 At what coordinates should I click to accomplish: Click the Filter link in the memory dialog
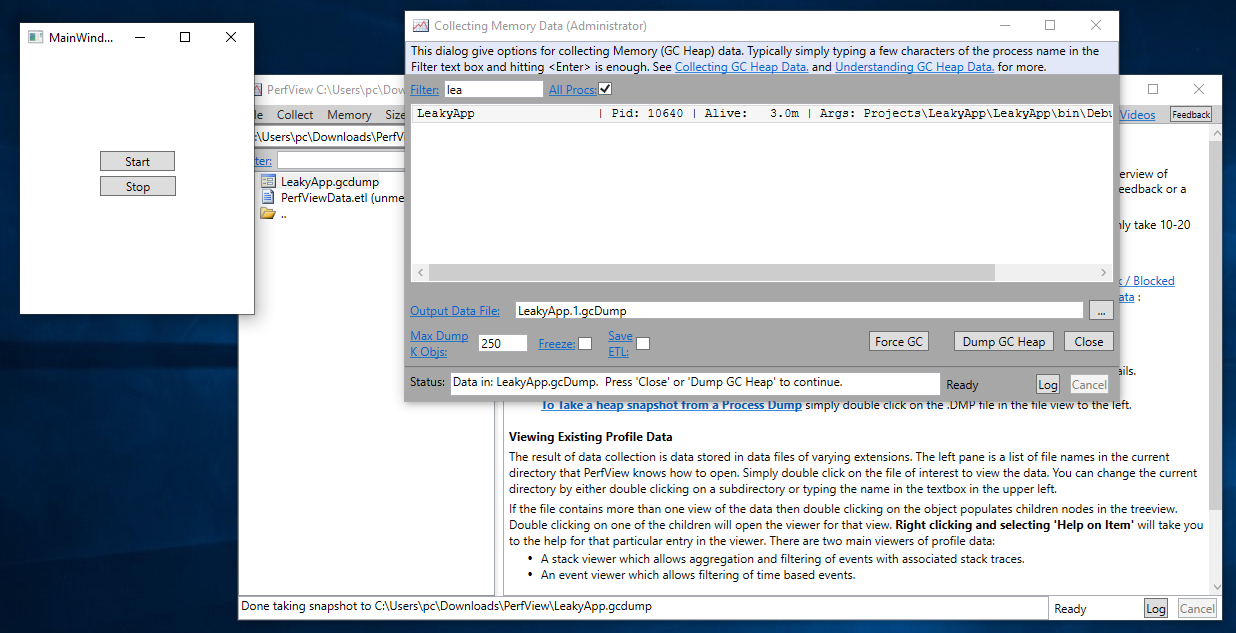click(x=425, y=90)
